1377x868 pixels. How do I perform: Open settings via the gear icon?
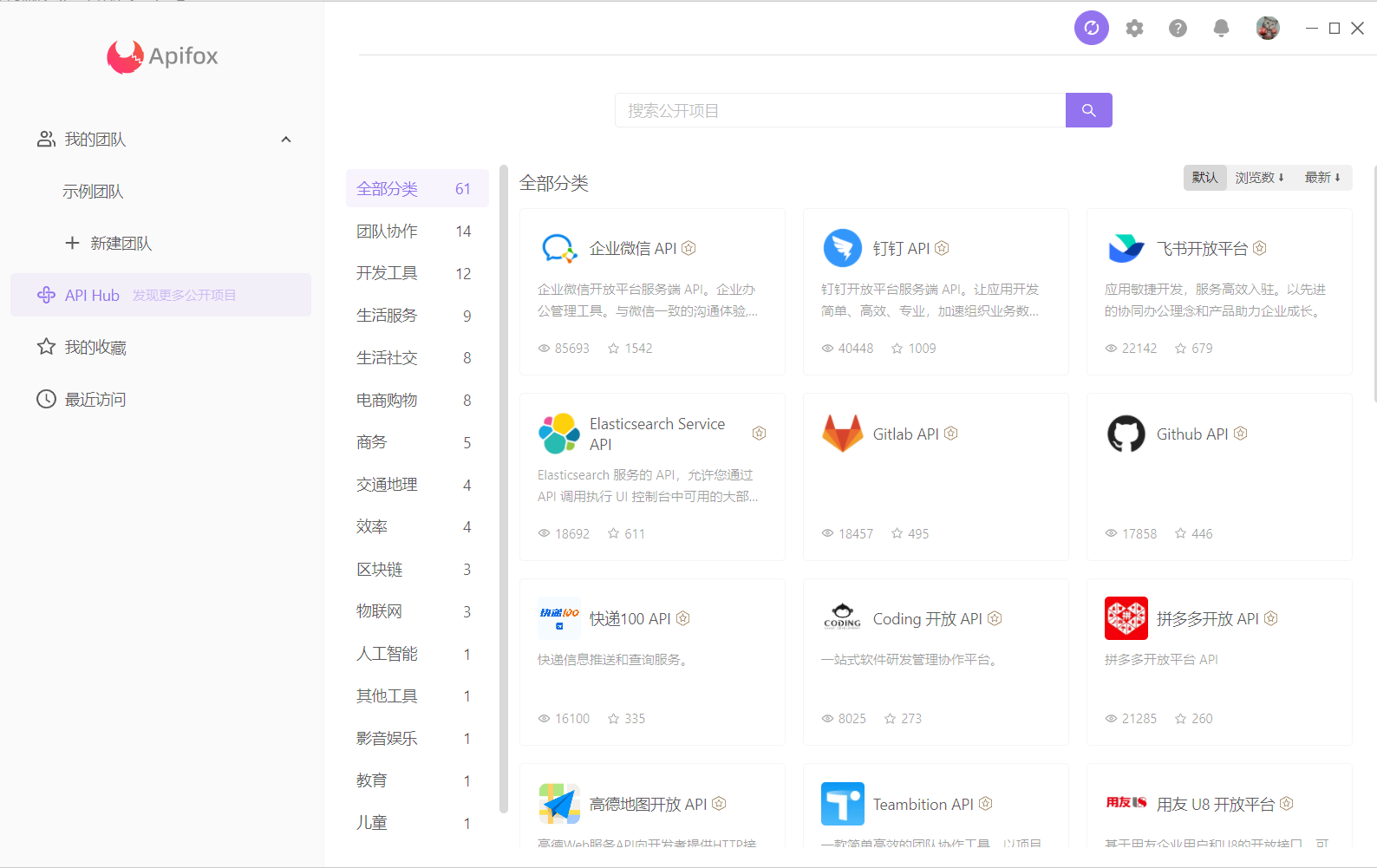click(x=1134, y=29)
